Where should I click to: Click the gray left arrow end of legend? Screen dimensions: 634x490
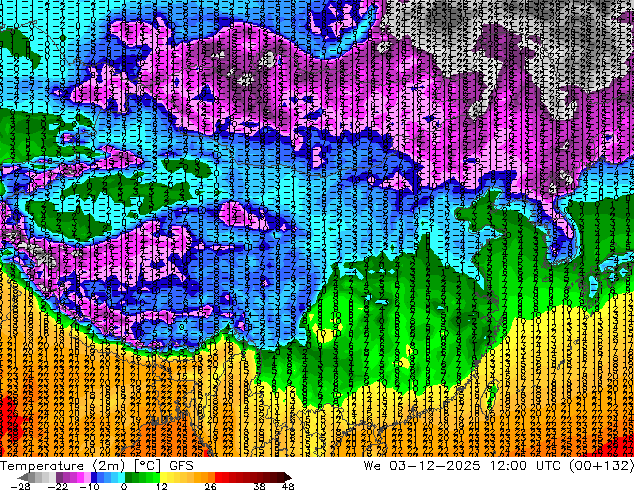(x=24, y=477)
